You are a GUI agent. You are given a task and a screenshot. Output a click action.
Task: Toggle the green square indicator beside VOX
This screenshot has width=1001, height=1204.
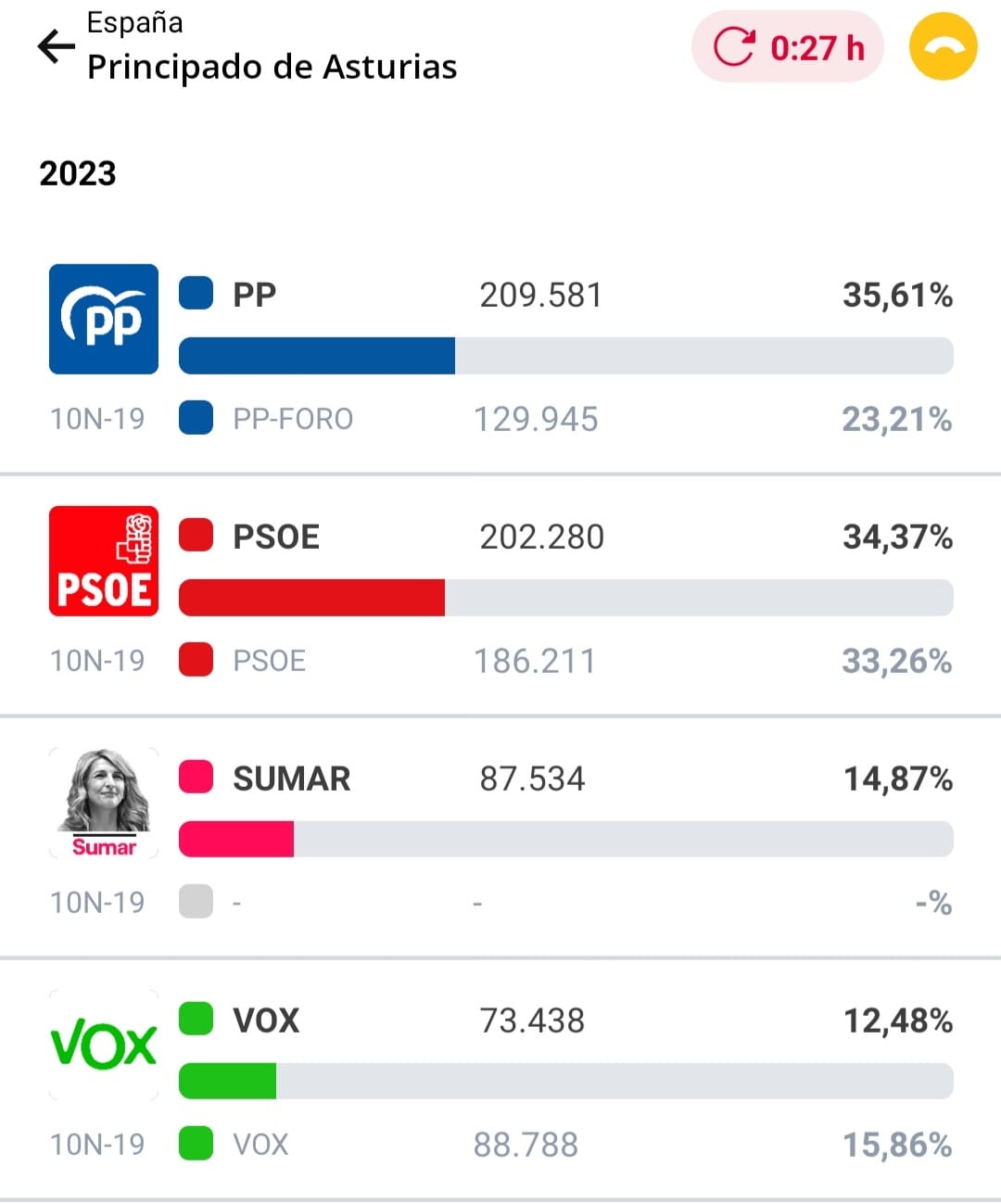pyautogui.click(x=195, y=1019)
